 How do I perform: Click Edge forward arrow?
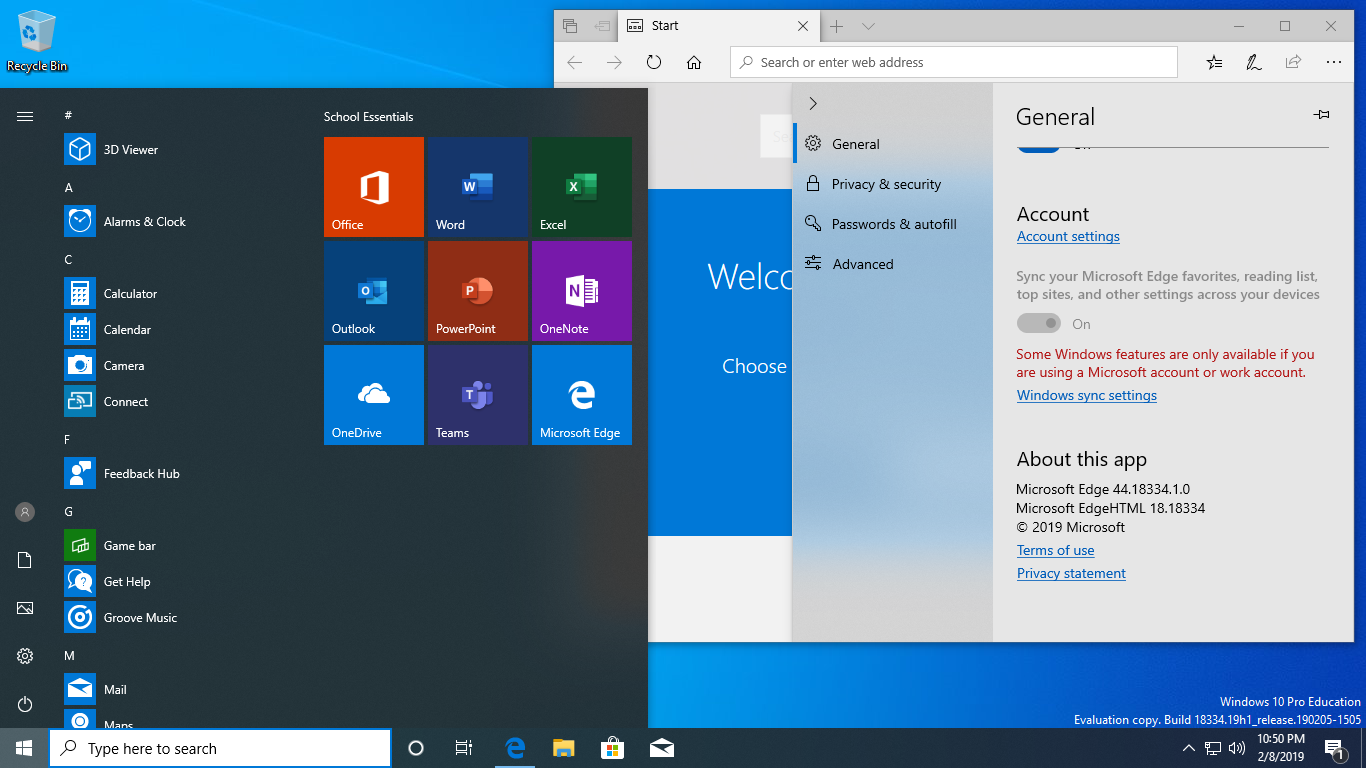pos(614,62)
